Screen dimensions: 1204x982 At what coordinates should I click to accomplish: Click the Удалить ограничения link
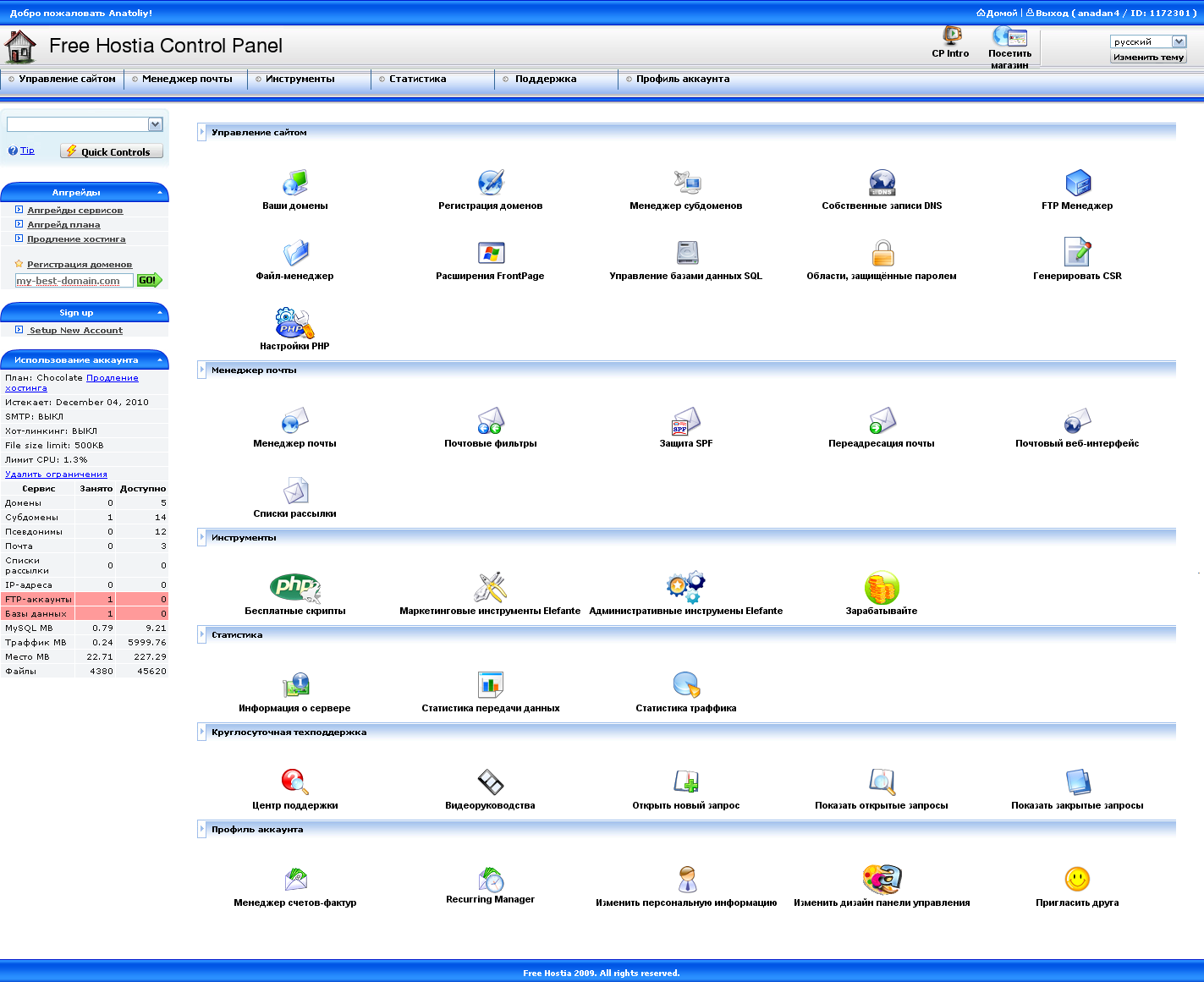coord(56,475)
